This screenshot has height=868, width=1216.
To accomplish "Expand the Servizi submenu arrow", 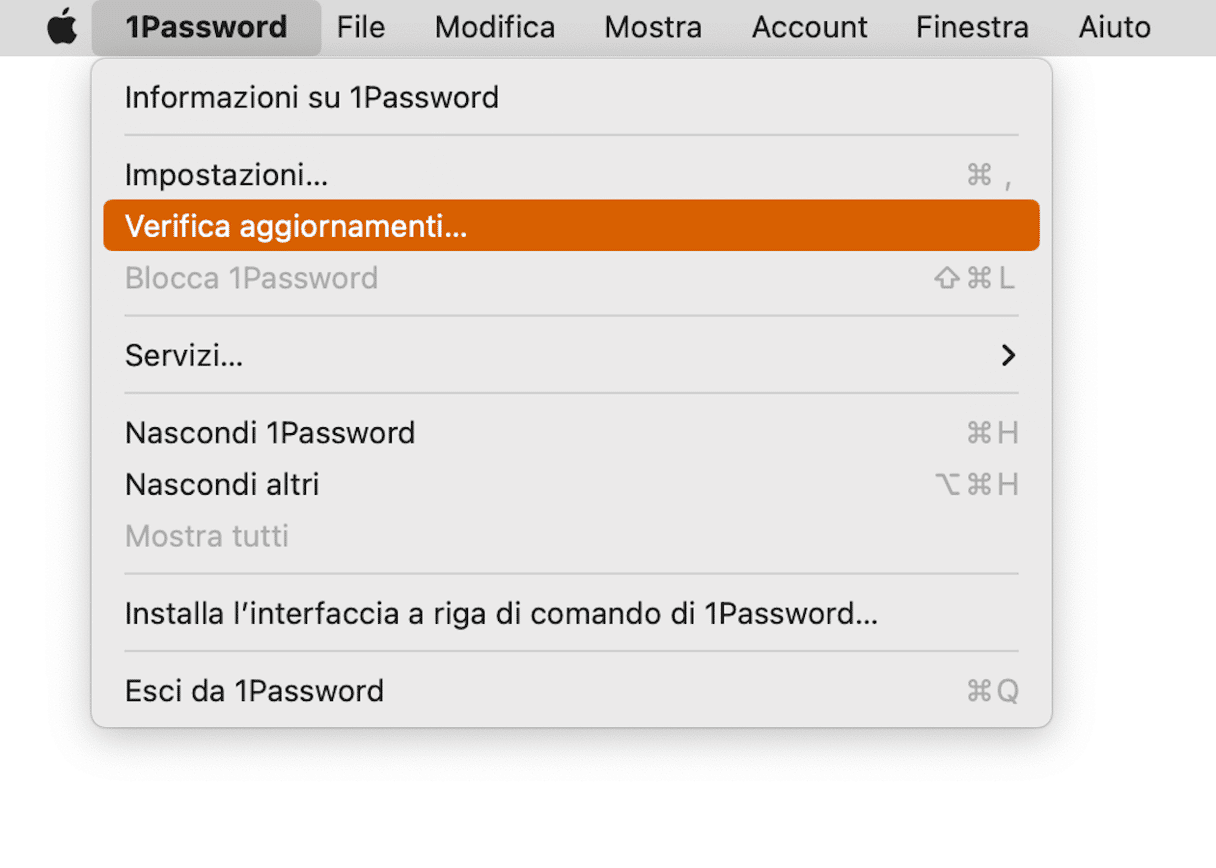I will [1008, 355].
